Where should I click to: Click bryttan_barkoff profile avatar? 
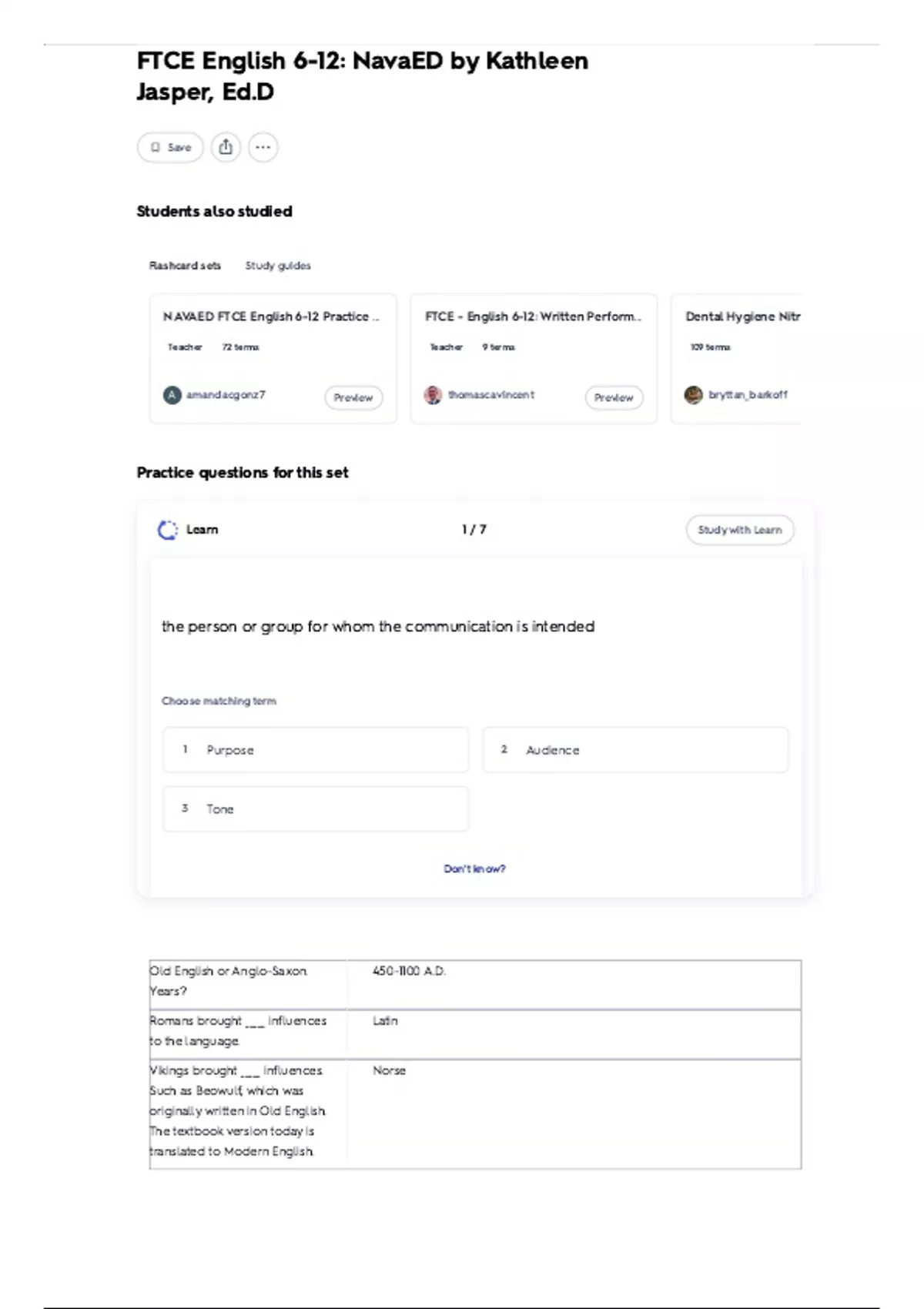click(x=694, y=395)
